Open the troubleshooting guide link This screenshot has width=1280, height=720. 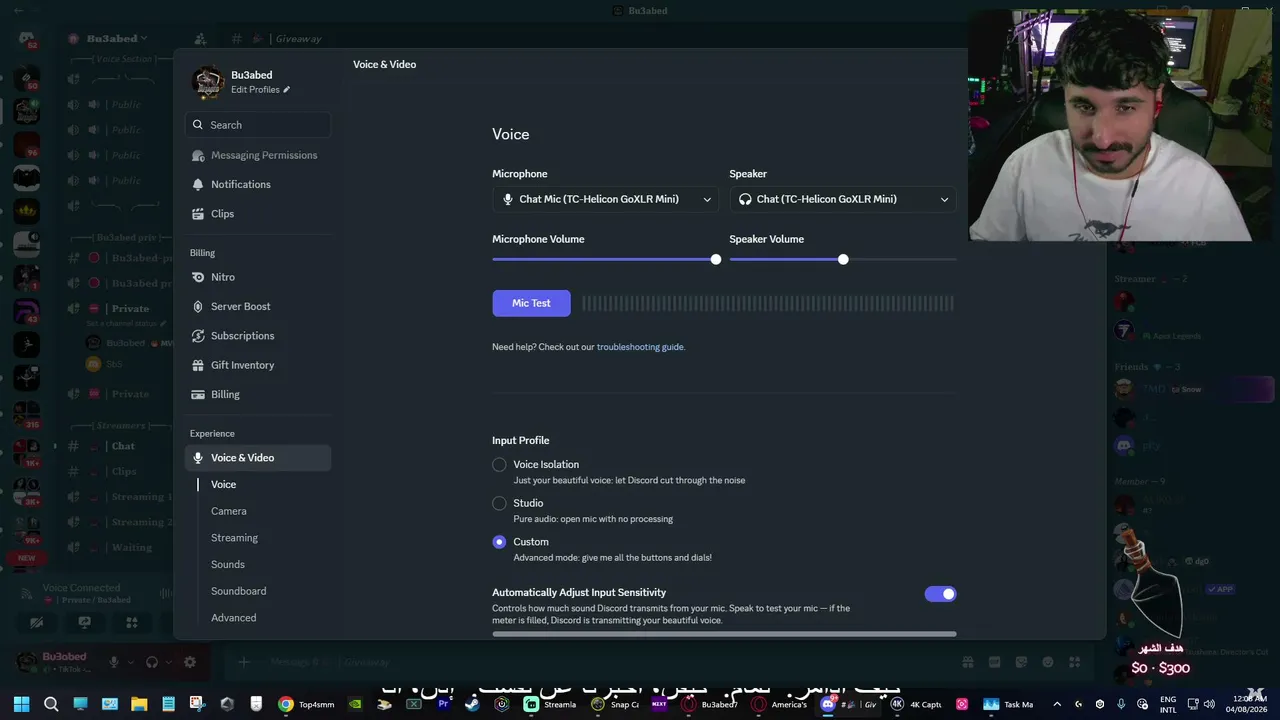click(640, 347)
